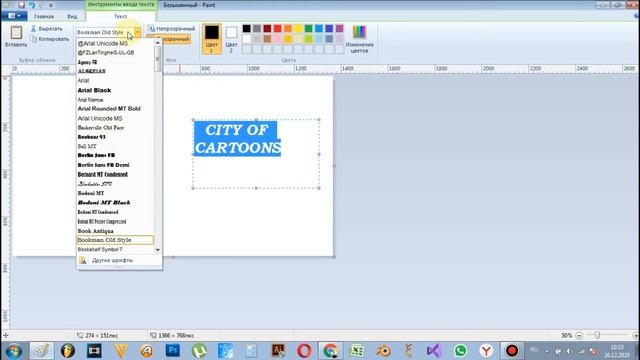Activate Color 1 (Цвет 1) black box
This screenshot has width=640, height=360.
tap(211, 39)
